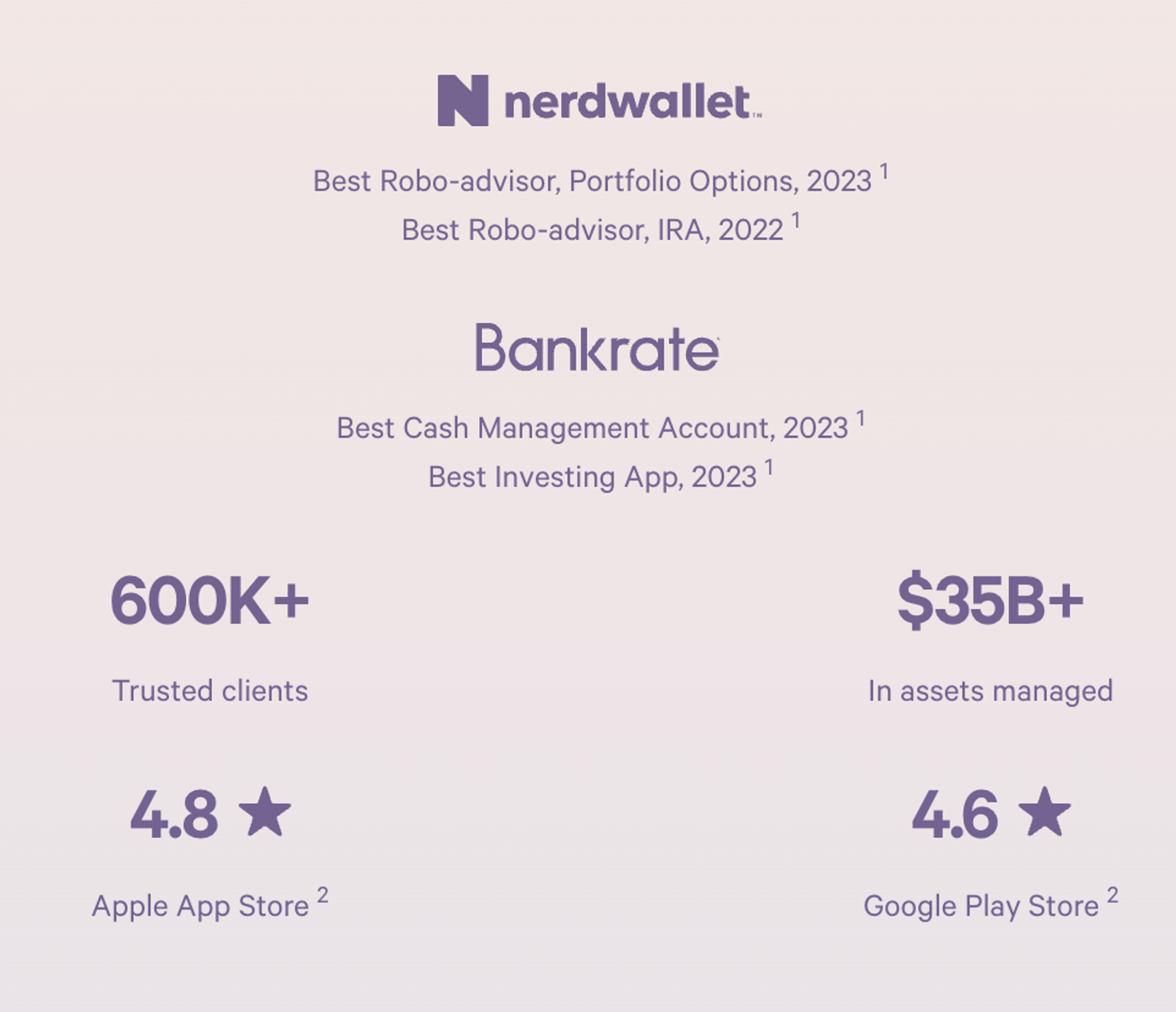The height and width of the screenshot is (1012, 1176).
Task: Select the In assets managed label
Action: point(990,690)
